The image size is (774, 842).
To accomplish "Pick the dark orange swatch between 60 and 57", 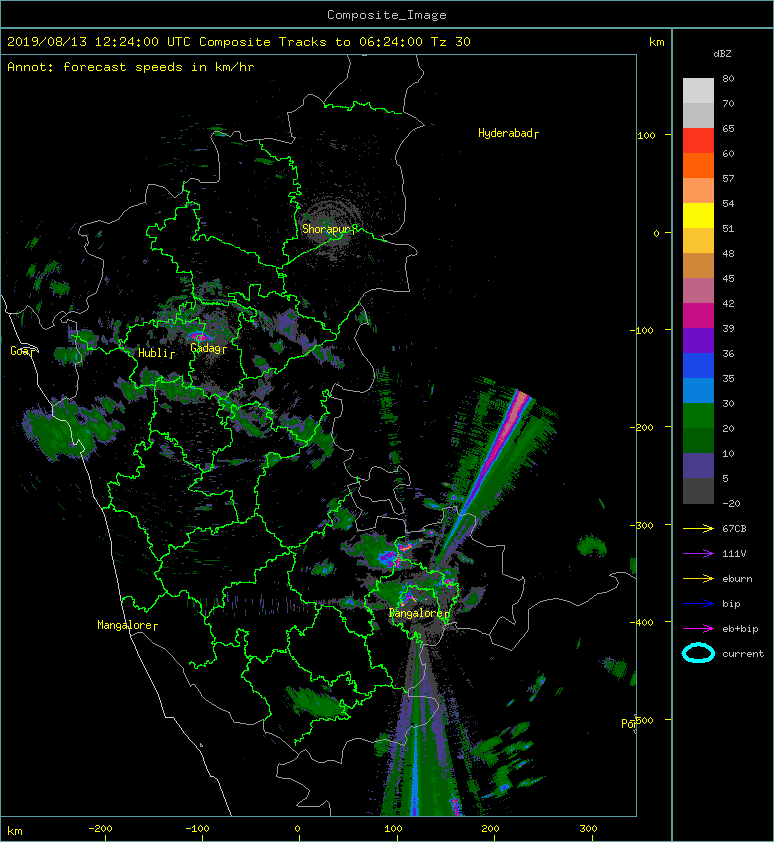I will (x=698, y=165).
